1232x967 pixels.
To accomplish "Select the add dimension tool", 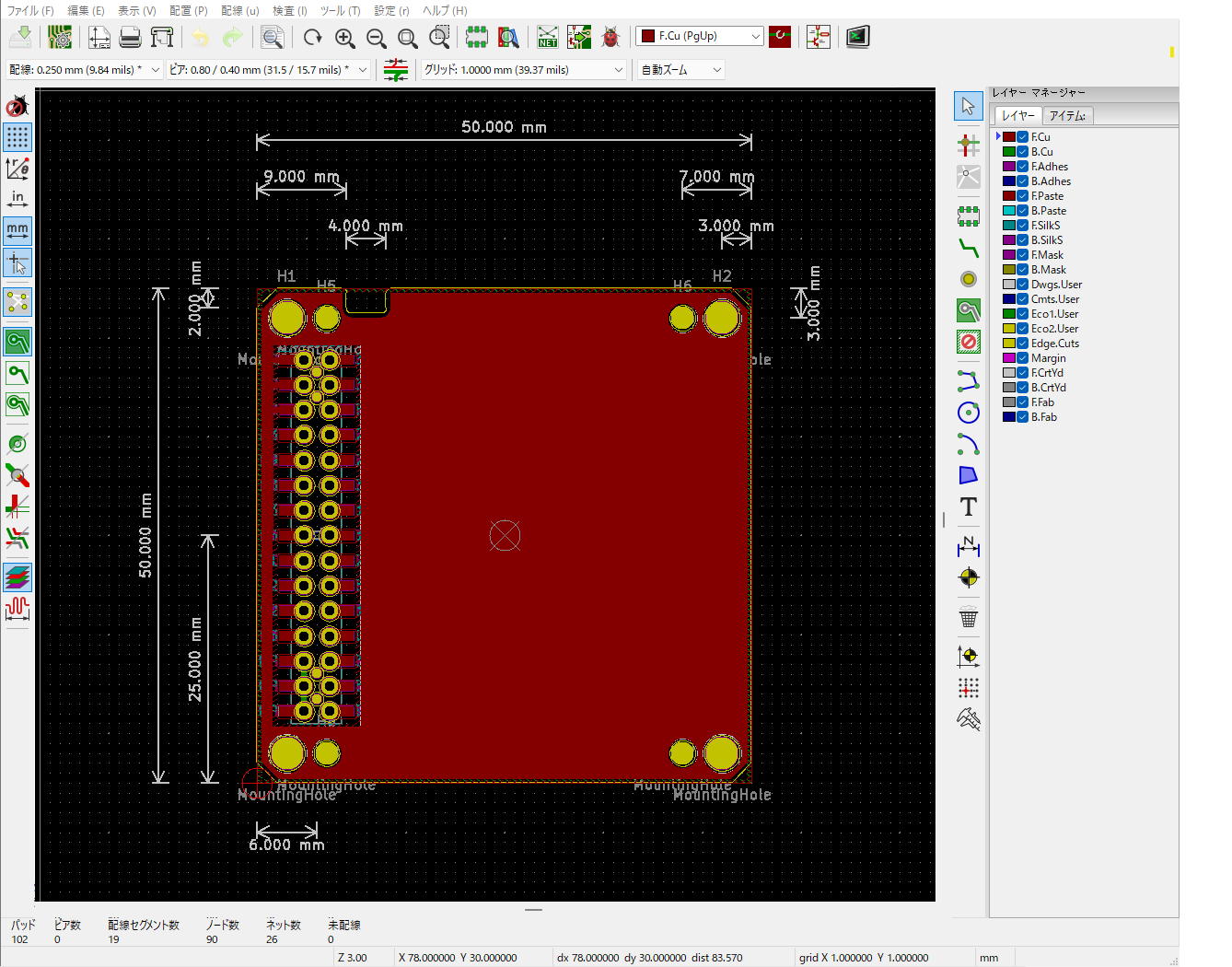I will click(968, 547).
